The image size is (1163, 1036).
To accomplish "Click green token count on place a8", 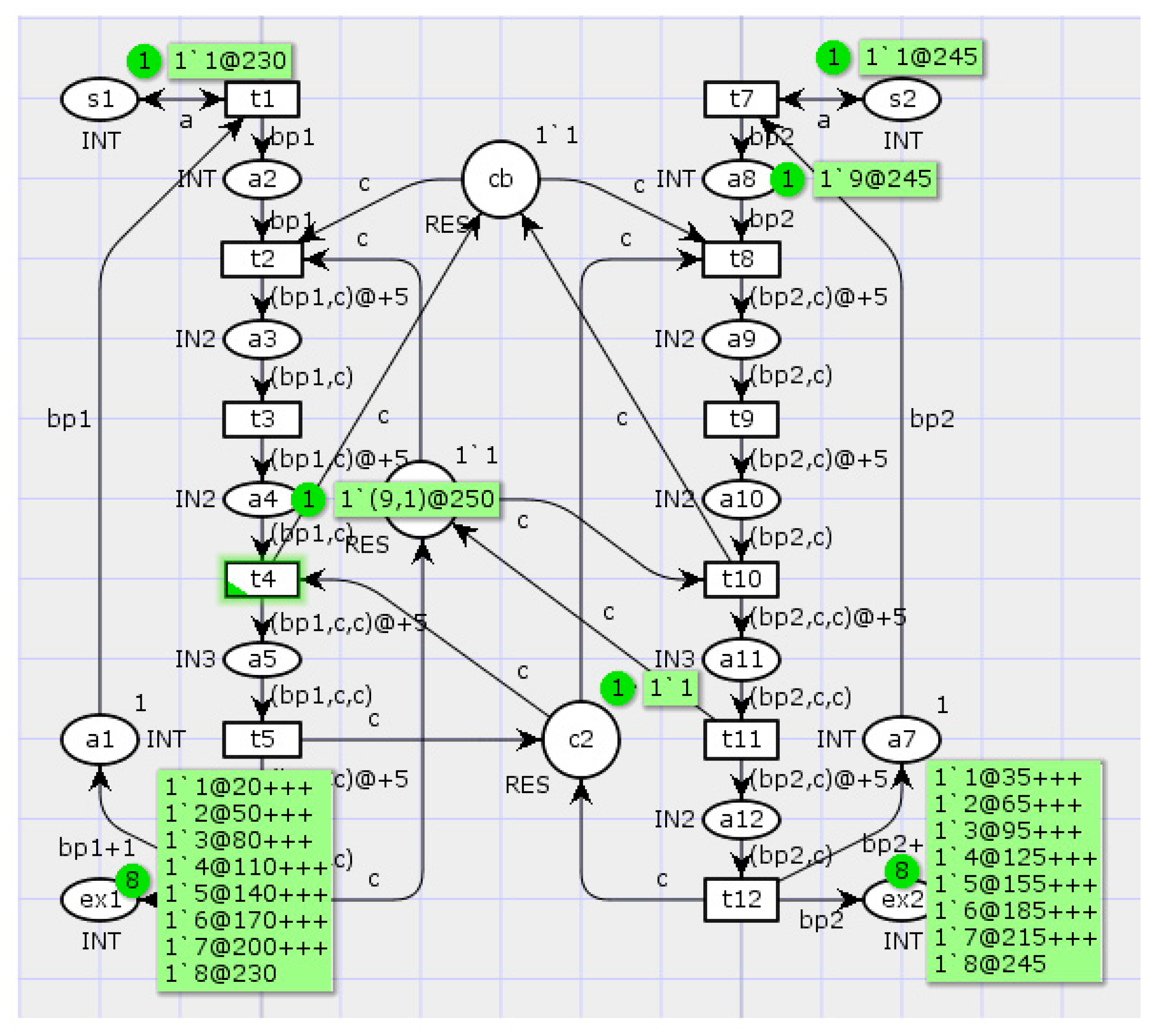I will click(x=787, y=179).
